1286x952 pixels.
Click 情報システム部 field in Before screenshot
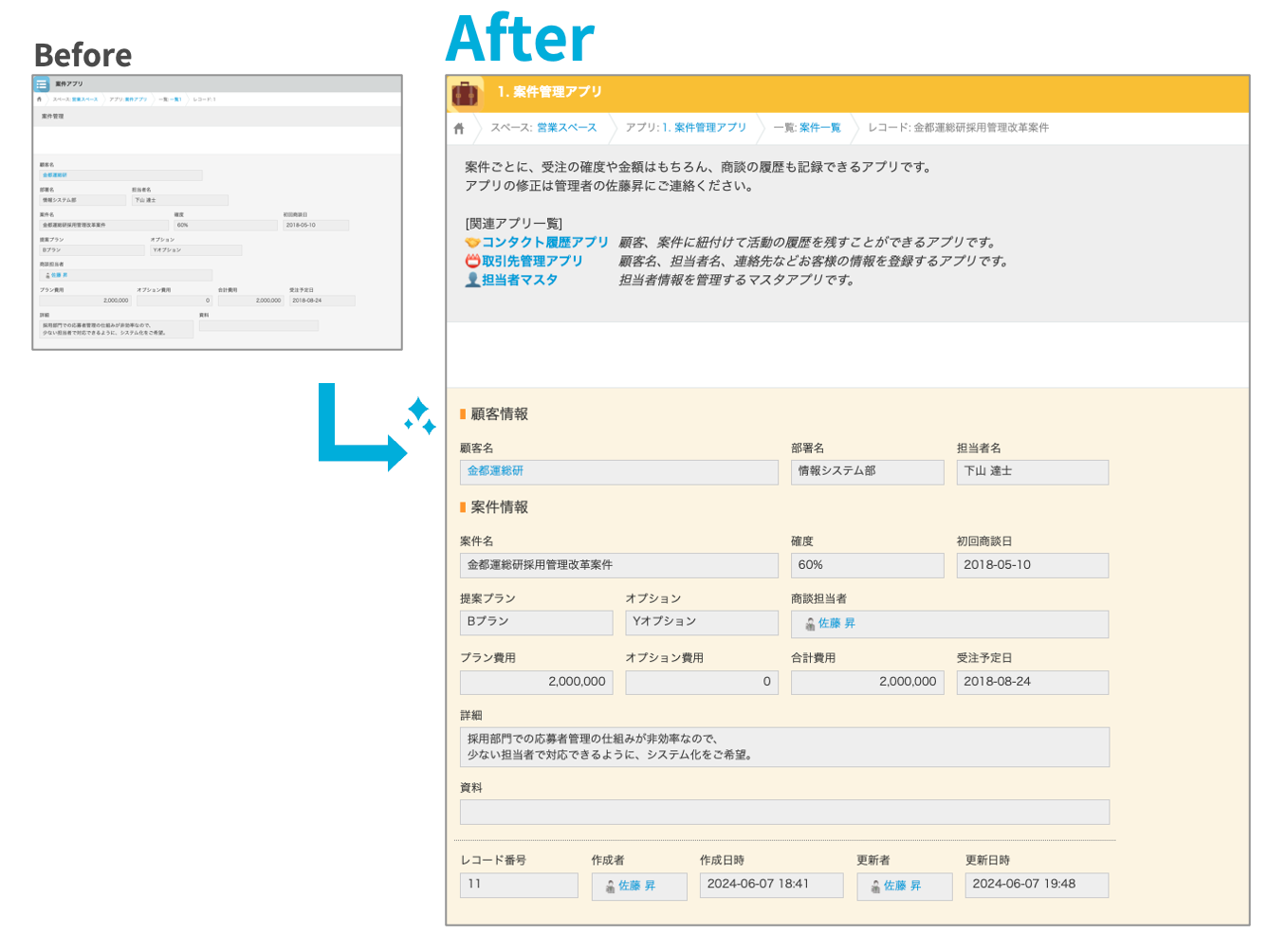click(83, 200)
